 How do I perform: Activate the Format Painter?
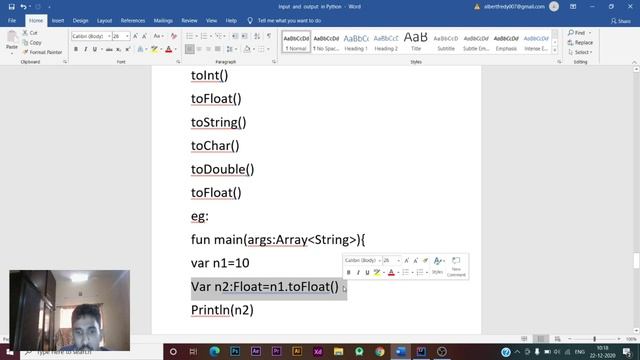[42, 52]
